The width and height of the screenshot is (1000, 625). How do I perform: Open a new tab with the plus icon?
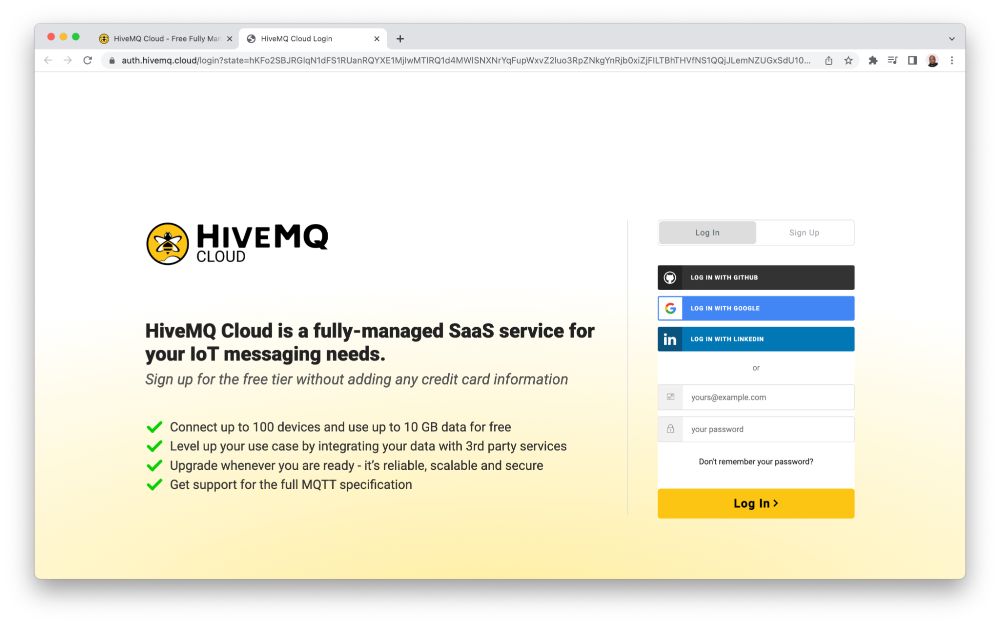[x=400, y=39]
